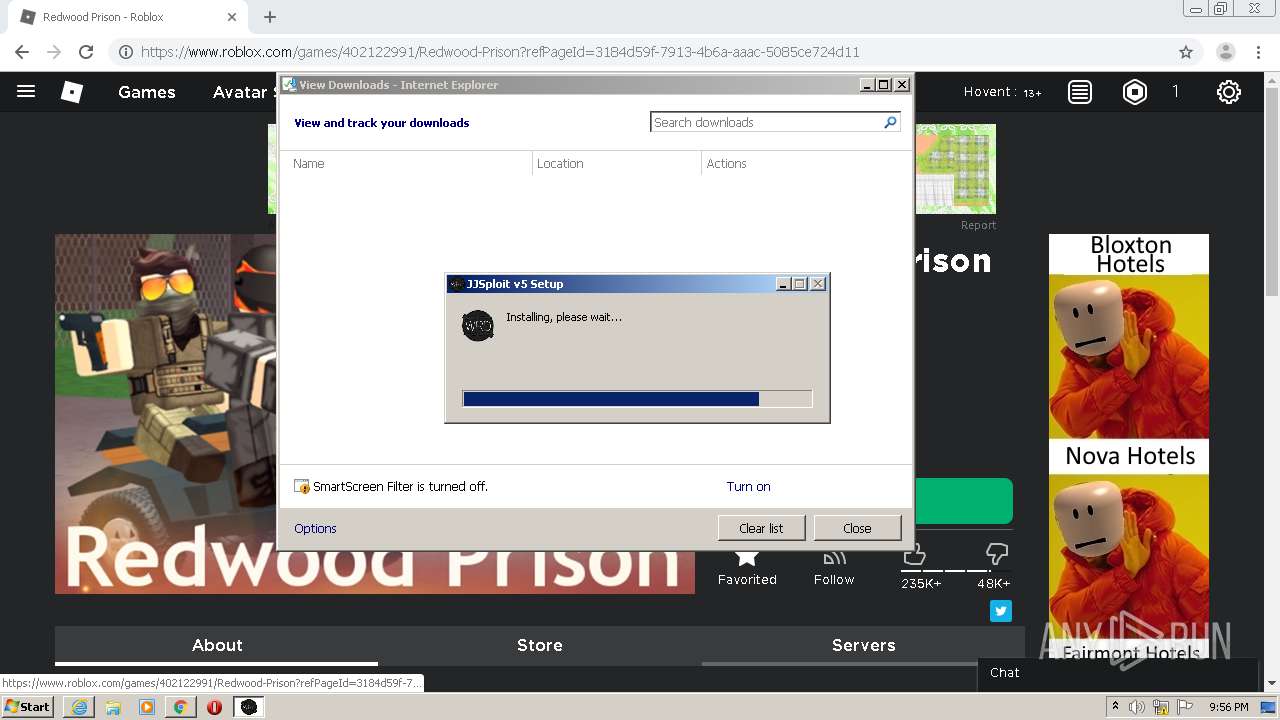Viewport: 1280px width, 720px height.
Task: View site information lock icon
Action: click(124, 52)
